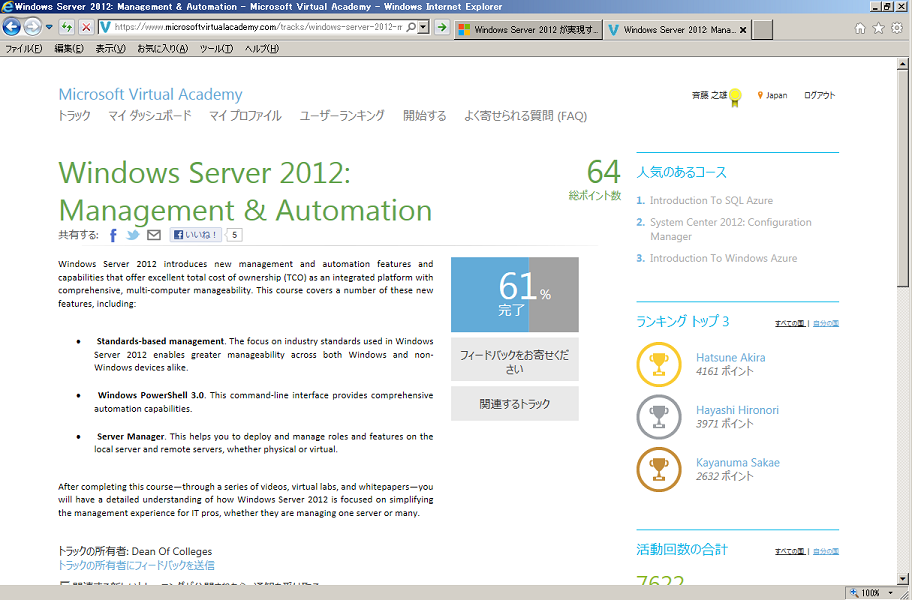Open the zoom level dropdown at 100%

click(896, 593)
